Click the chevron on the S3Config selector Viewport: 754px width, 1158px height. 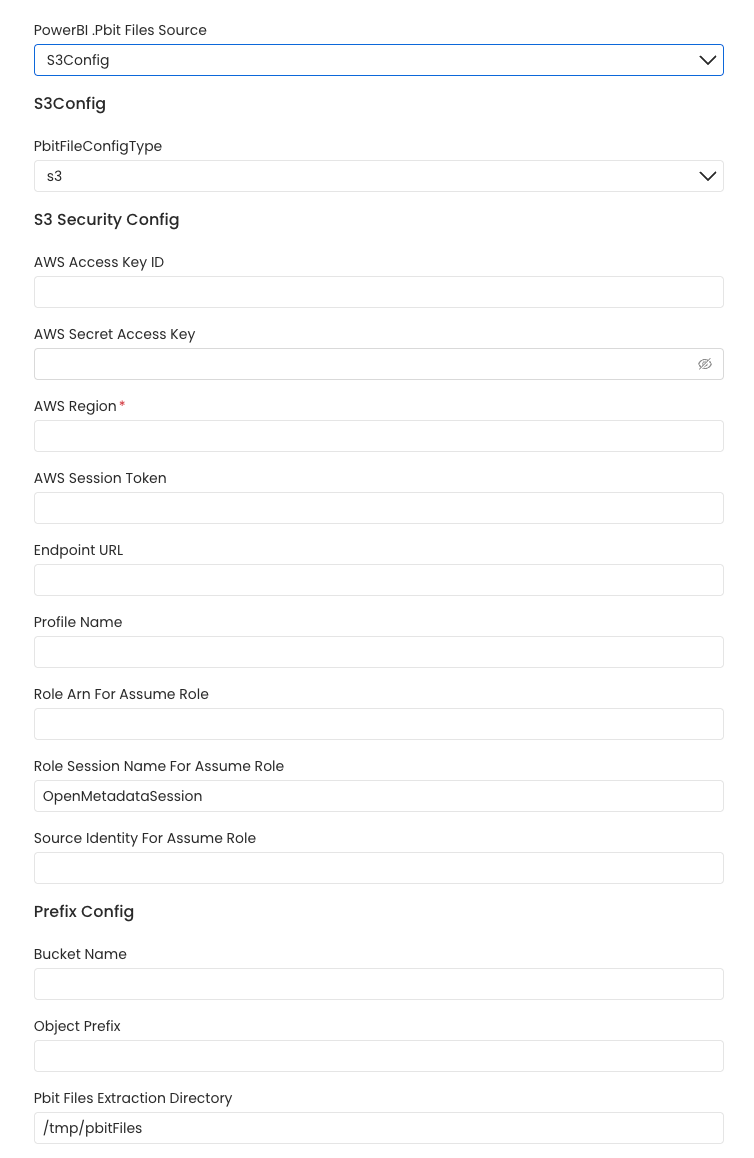pyautogui.click(x=708, y=60)
